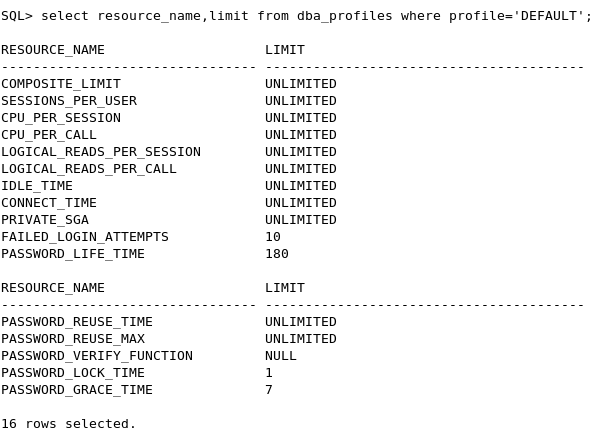594x430 pixels.
Task: Select the PASSWORD_LIFE_TIME value 180
Action: tap(277, 254)
